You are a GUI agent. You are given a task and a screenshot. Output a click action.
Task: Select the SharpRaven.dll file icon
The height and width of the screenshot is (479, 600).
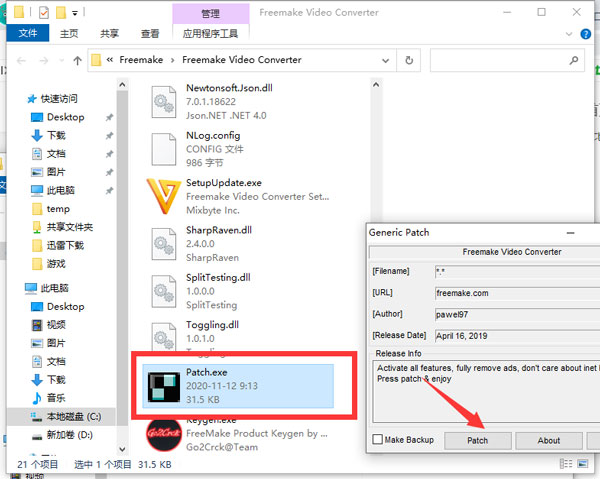[x=164, y=244]
